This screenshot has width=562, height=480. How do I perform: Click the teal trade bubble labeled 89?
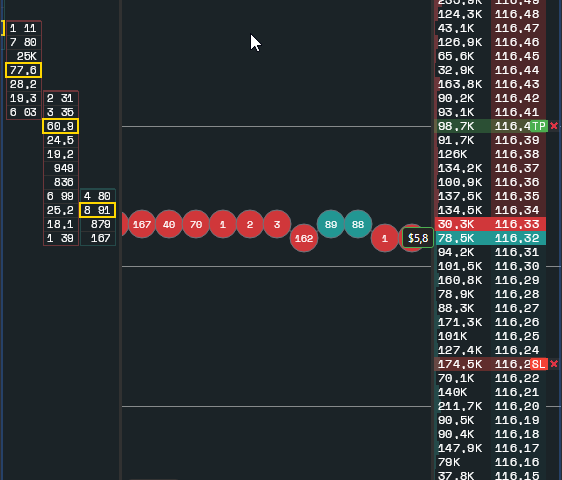tap(331, 224)
